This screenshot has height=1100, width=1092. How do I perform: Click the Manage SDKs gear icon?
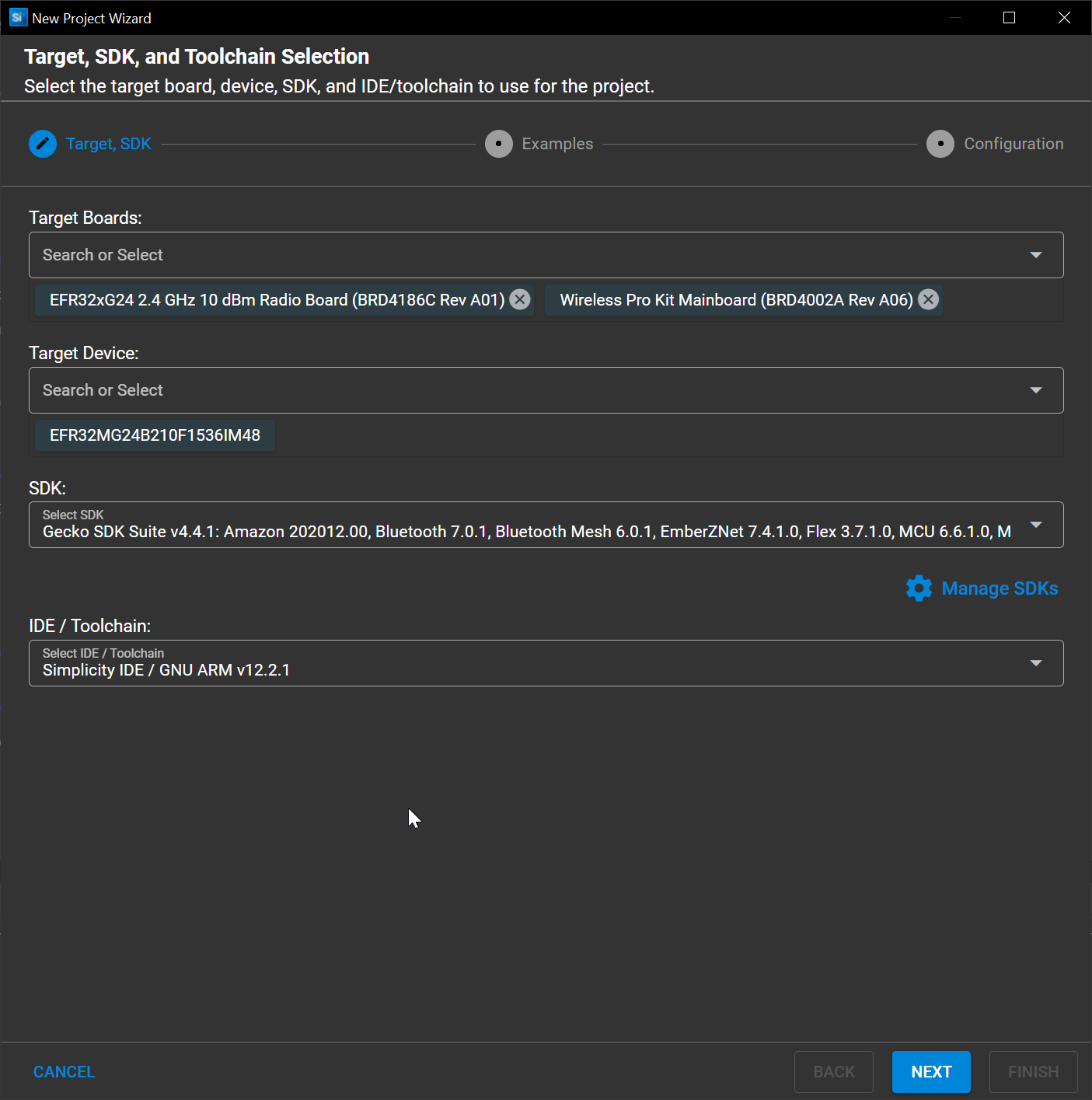(x=919, y=588)
